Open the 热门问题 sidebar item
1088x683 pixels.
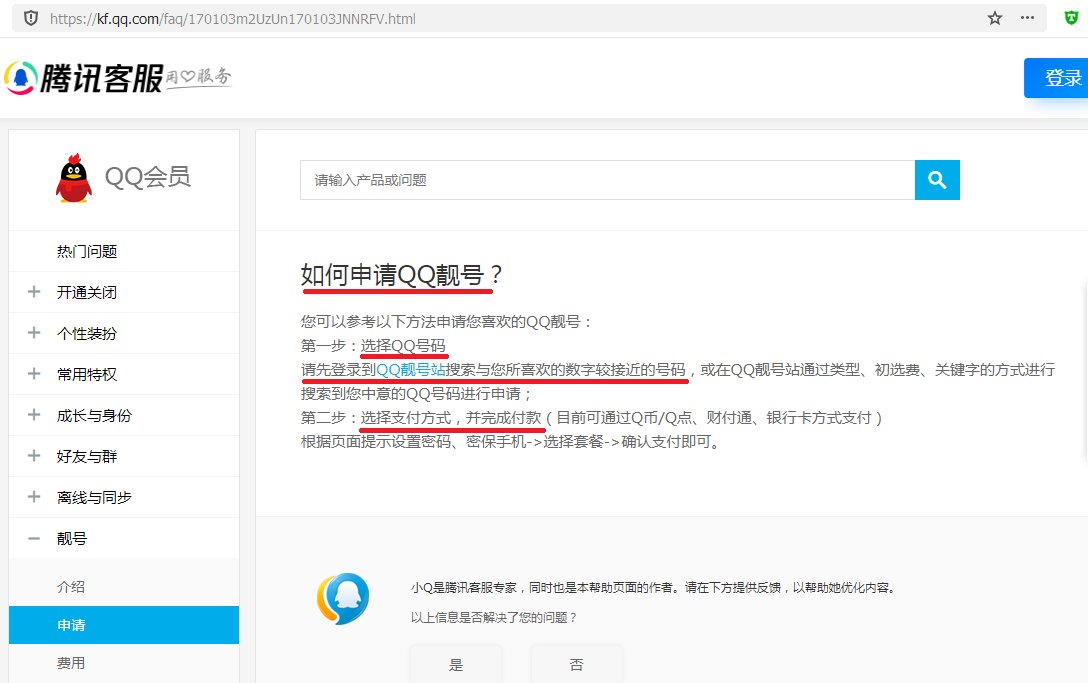pyautogui.click(x=87, y=251)
